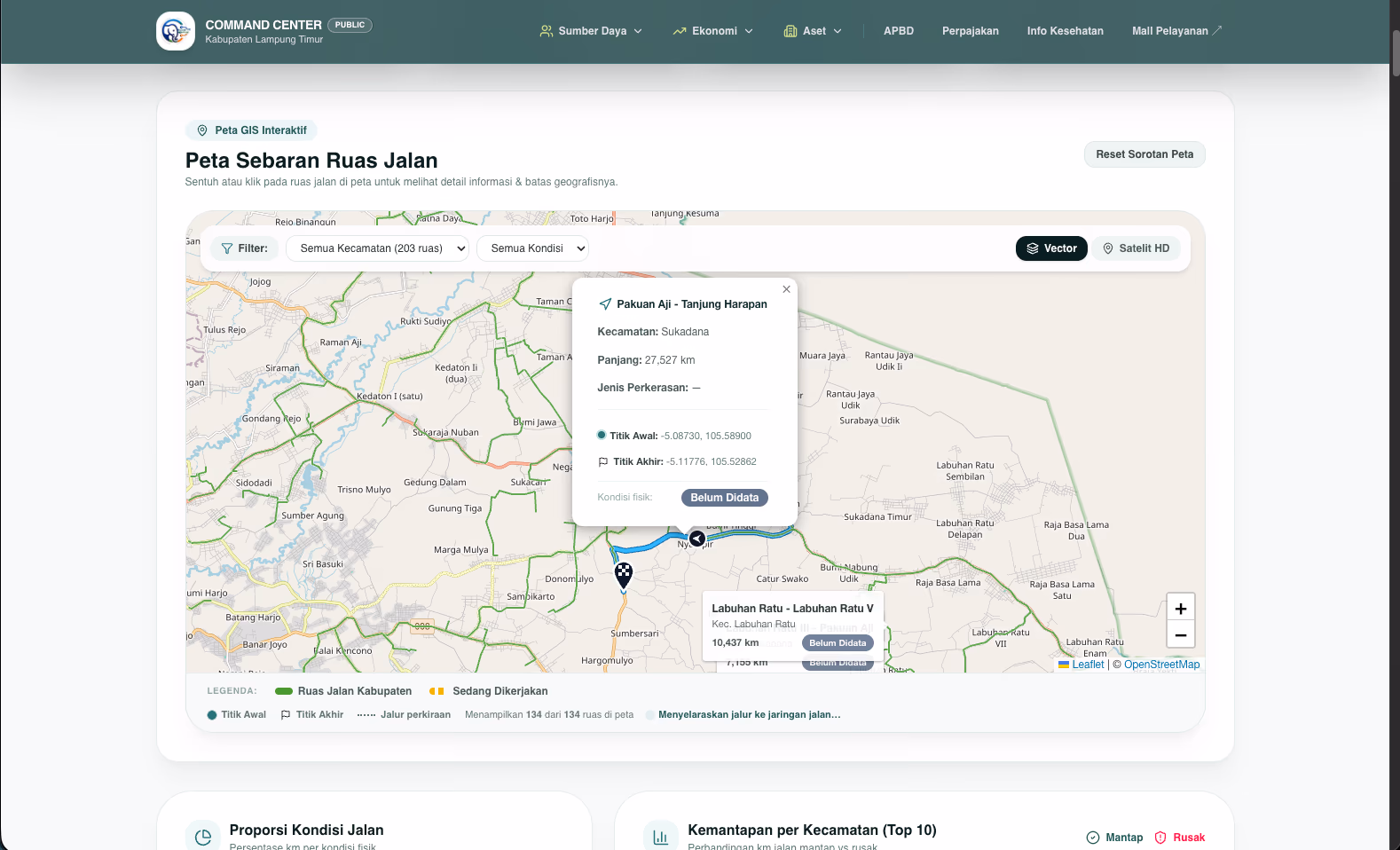This screenshot has width=1400, height=850.
Task: Zoom out on the map
Action: tap(1181, 634)
